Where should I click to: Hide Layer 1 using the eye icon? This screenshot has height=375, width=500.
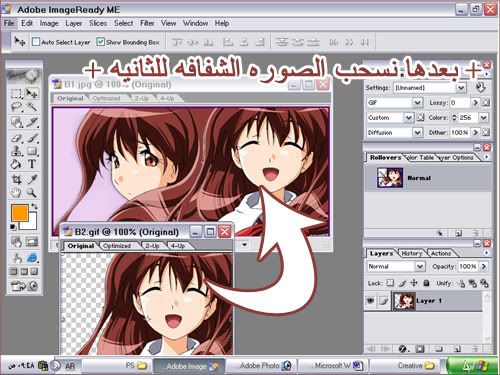click(x=370, y=300)
